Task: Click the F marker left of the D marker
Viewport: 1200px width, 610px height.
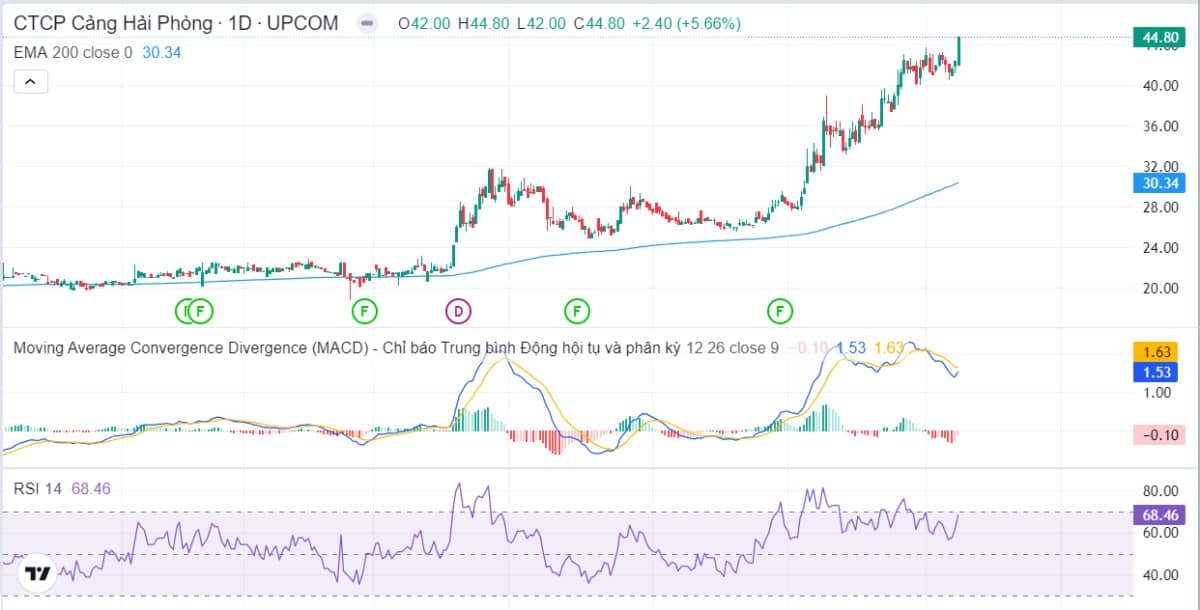Action: (365, 311)
